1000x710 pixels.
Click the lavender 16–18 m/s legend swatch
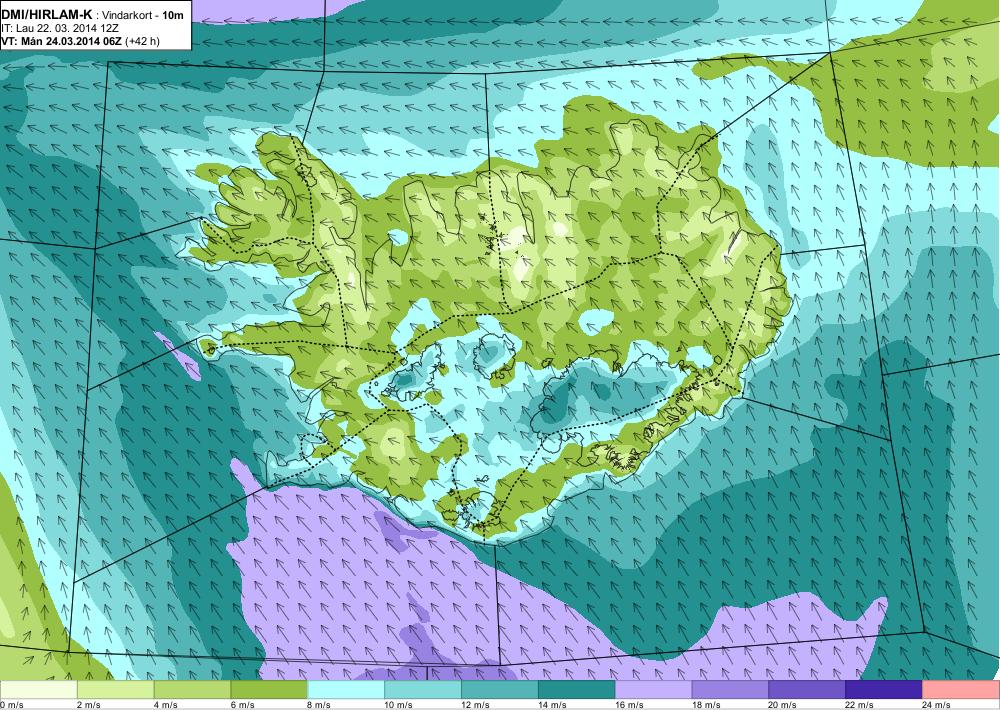click(x=654, y=690)
